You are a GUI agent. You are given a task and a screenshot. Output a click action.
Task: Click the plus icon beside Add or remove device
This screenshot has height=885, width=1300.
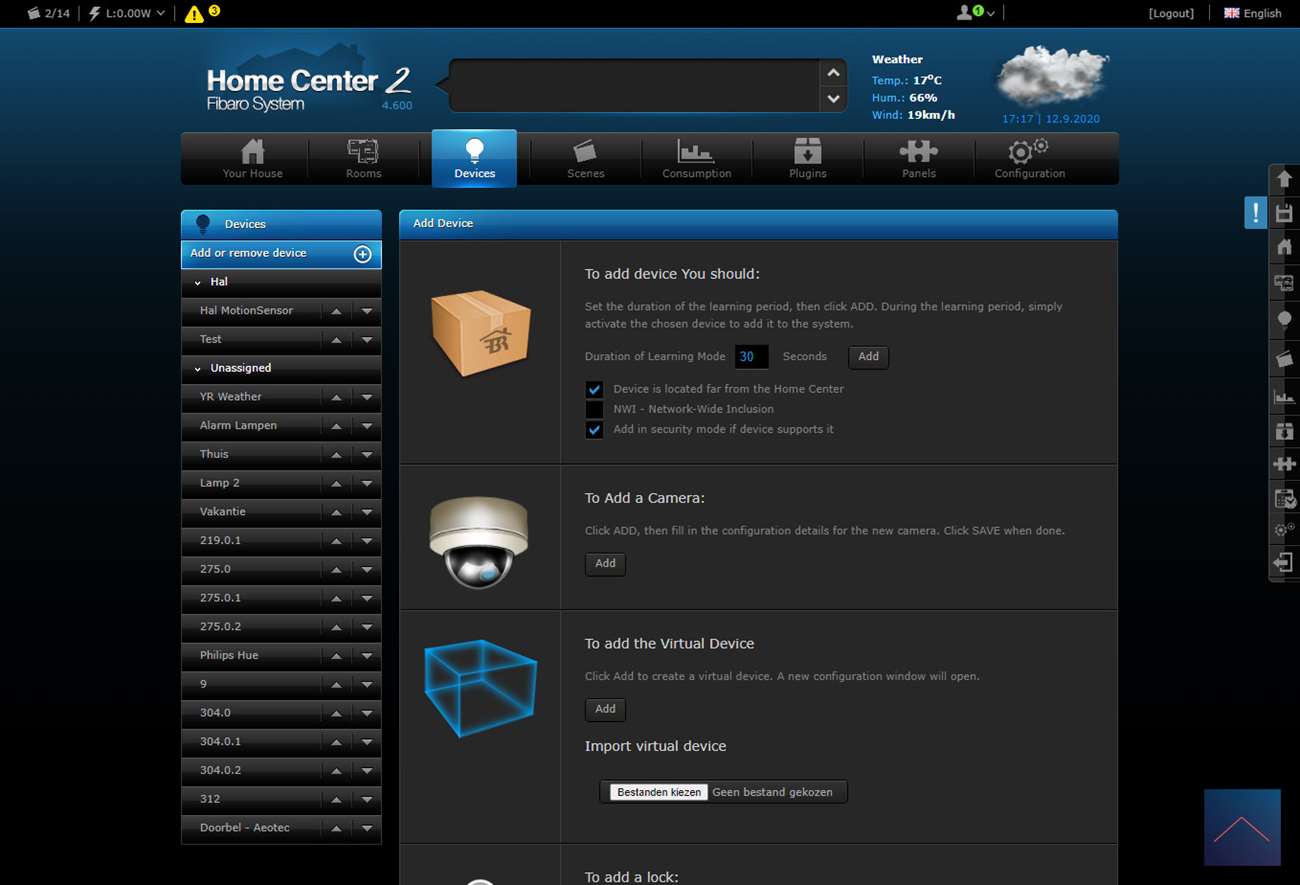(x=363, y=254)
